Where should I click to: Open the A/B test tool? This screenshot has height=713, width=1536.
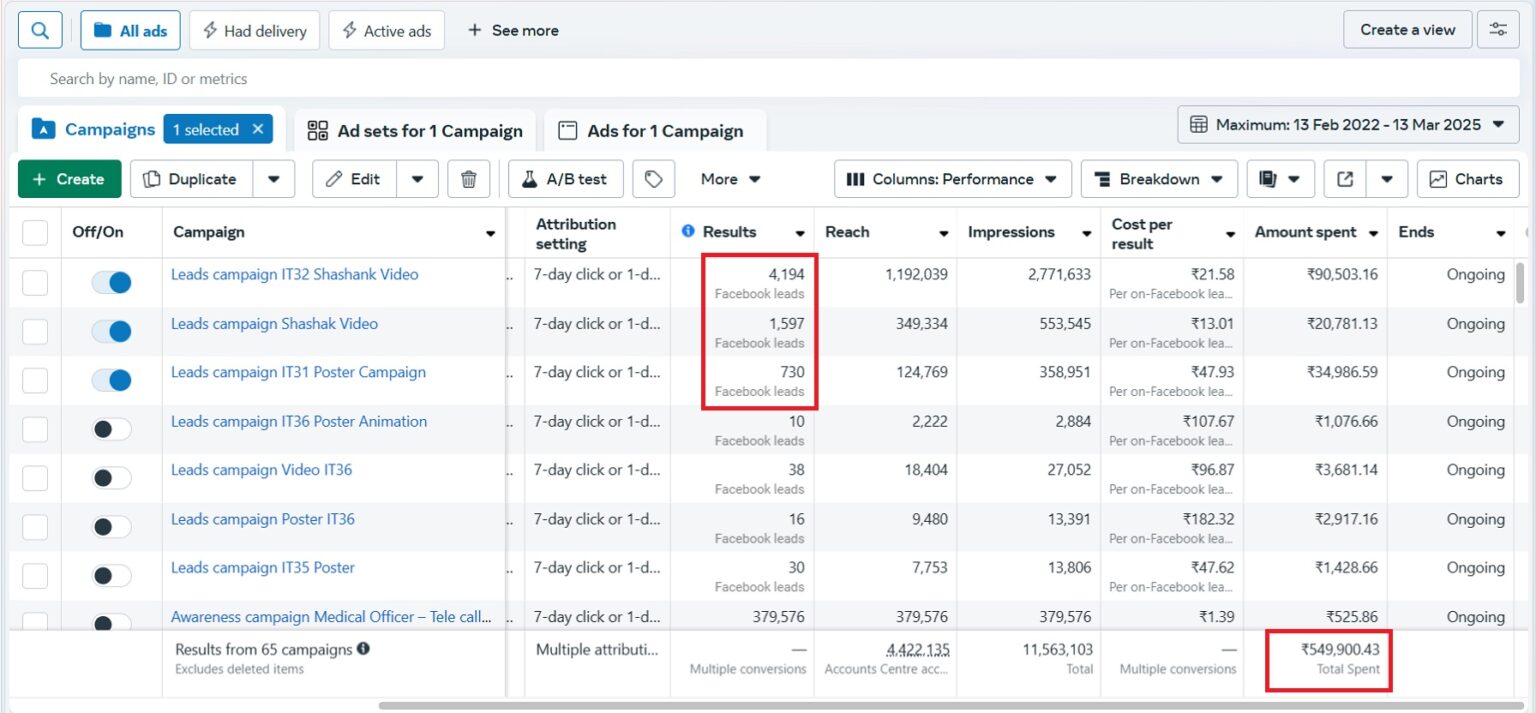point(564,179)
